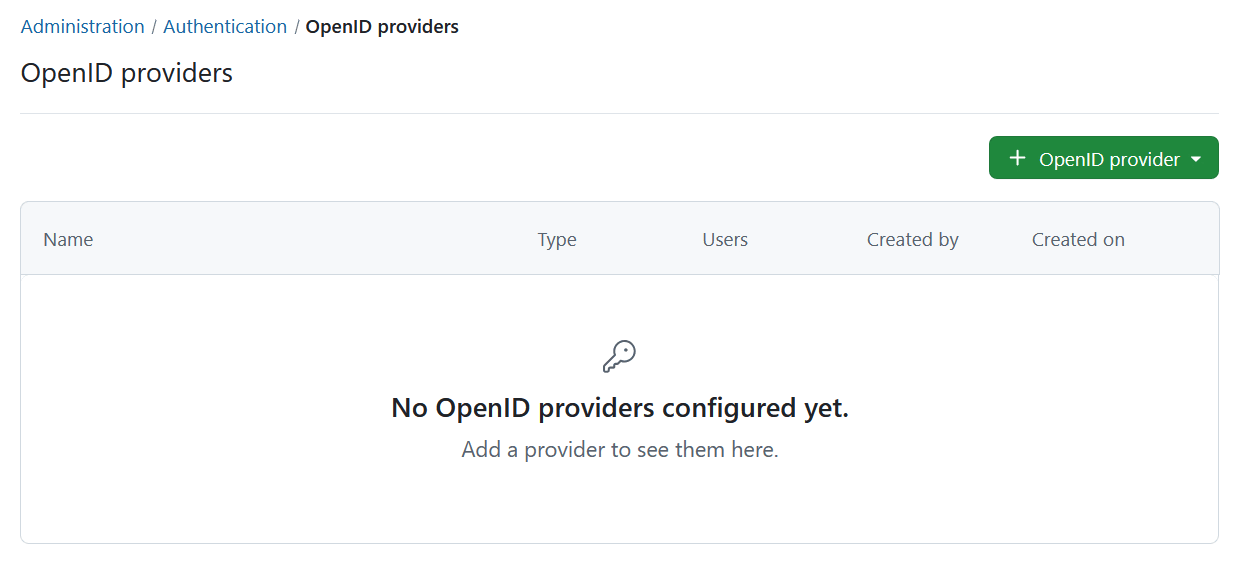Sort by the Name column header
This screenshot has width=1233, height=564.
pos(68,239)
